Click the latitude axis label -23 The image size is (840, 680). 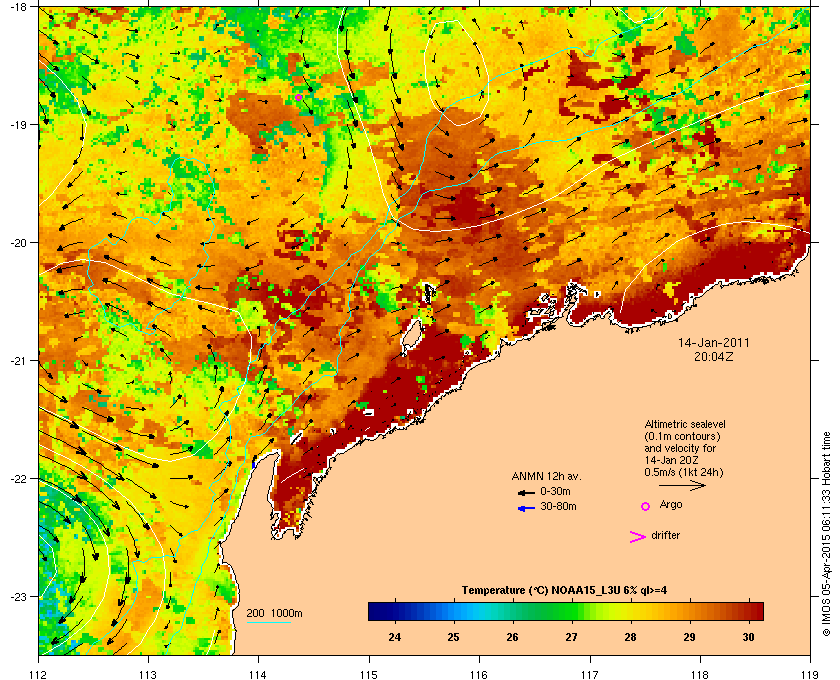[x=18, y=596]
